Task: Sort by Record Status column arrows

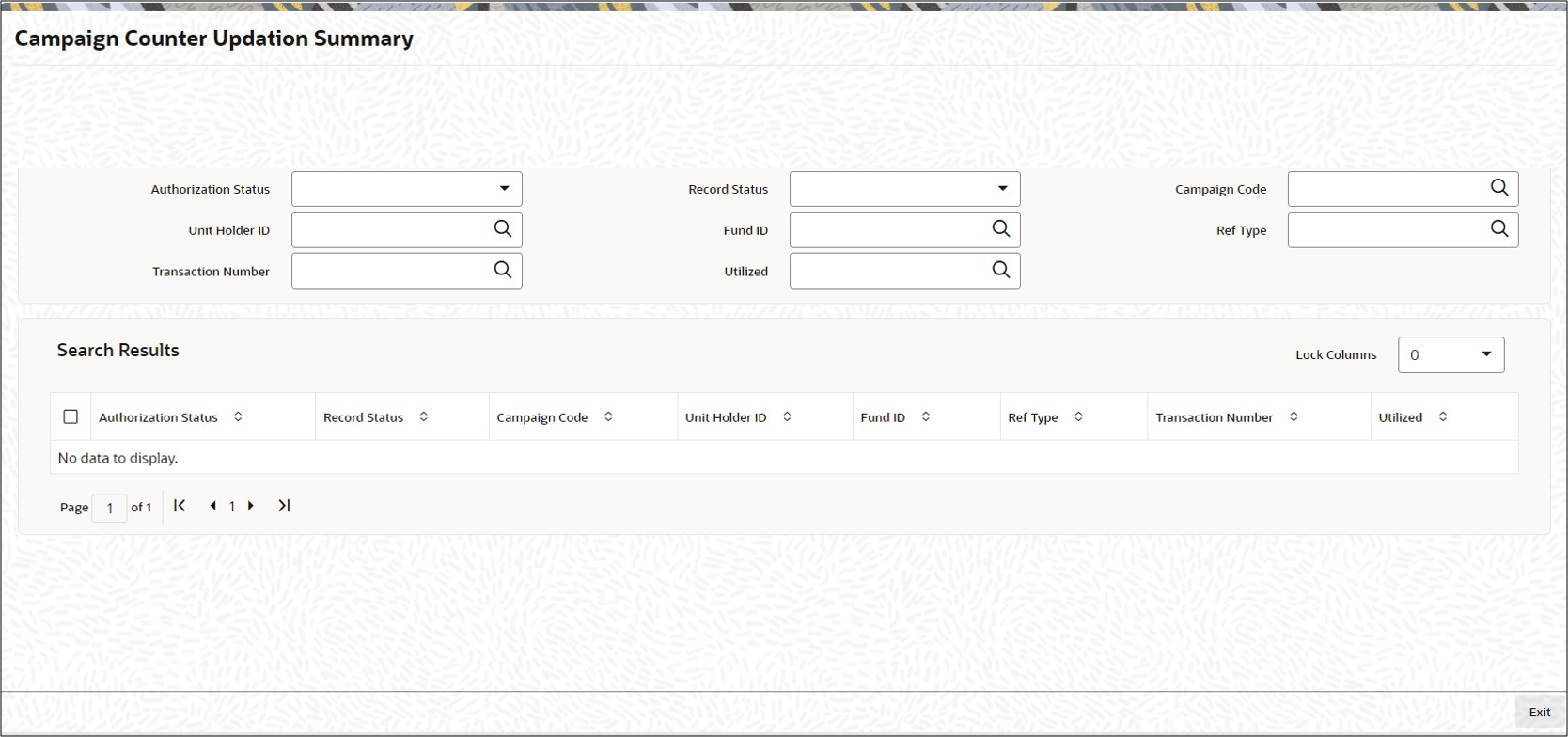Action: click(423, 416)
